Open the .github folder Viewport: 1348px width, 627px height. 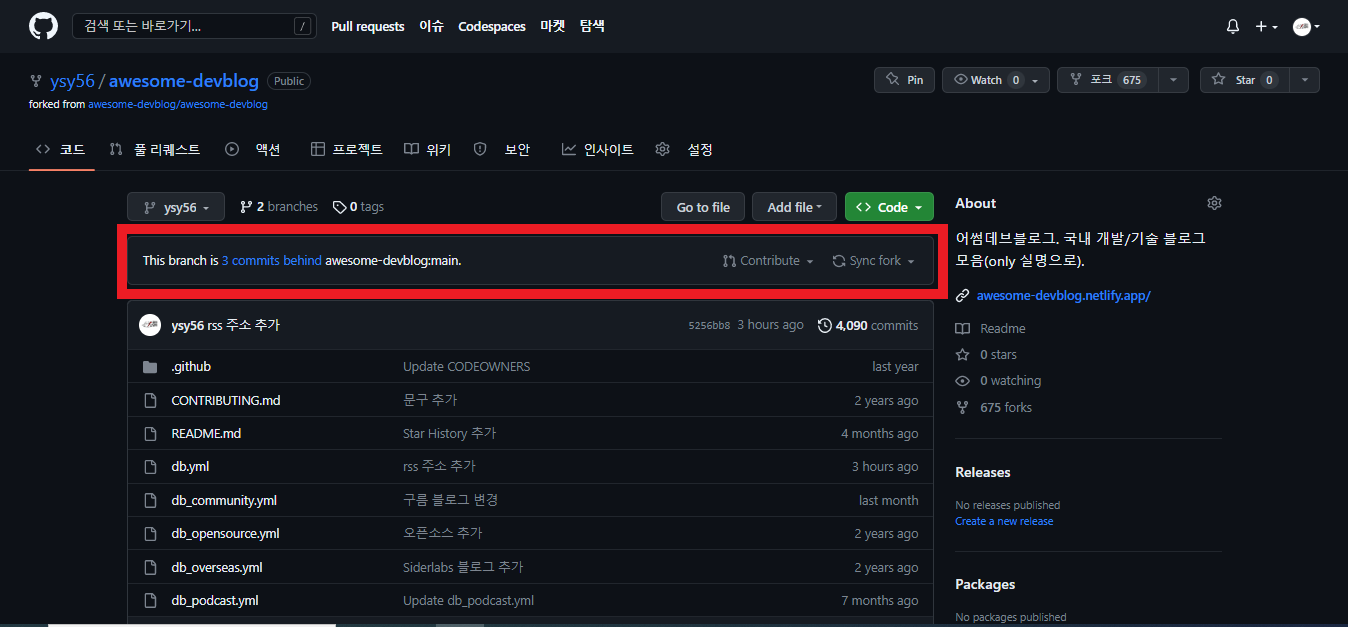point(191,367)
